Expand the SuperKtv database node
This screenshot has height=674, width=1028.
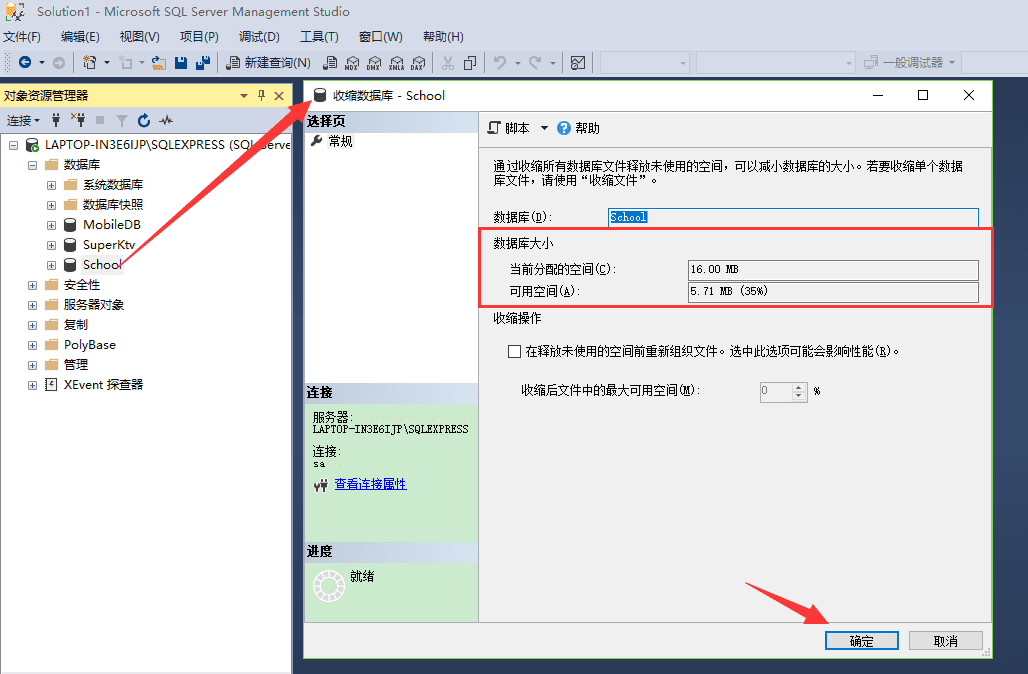pyautogui.click(x=51, y=245)
